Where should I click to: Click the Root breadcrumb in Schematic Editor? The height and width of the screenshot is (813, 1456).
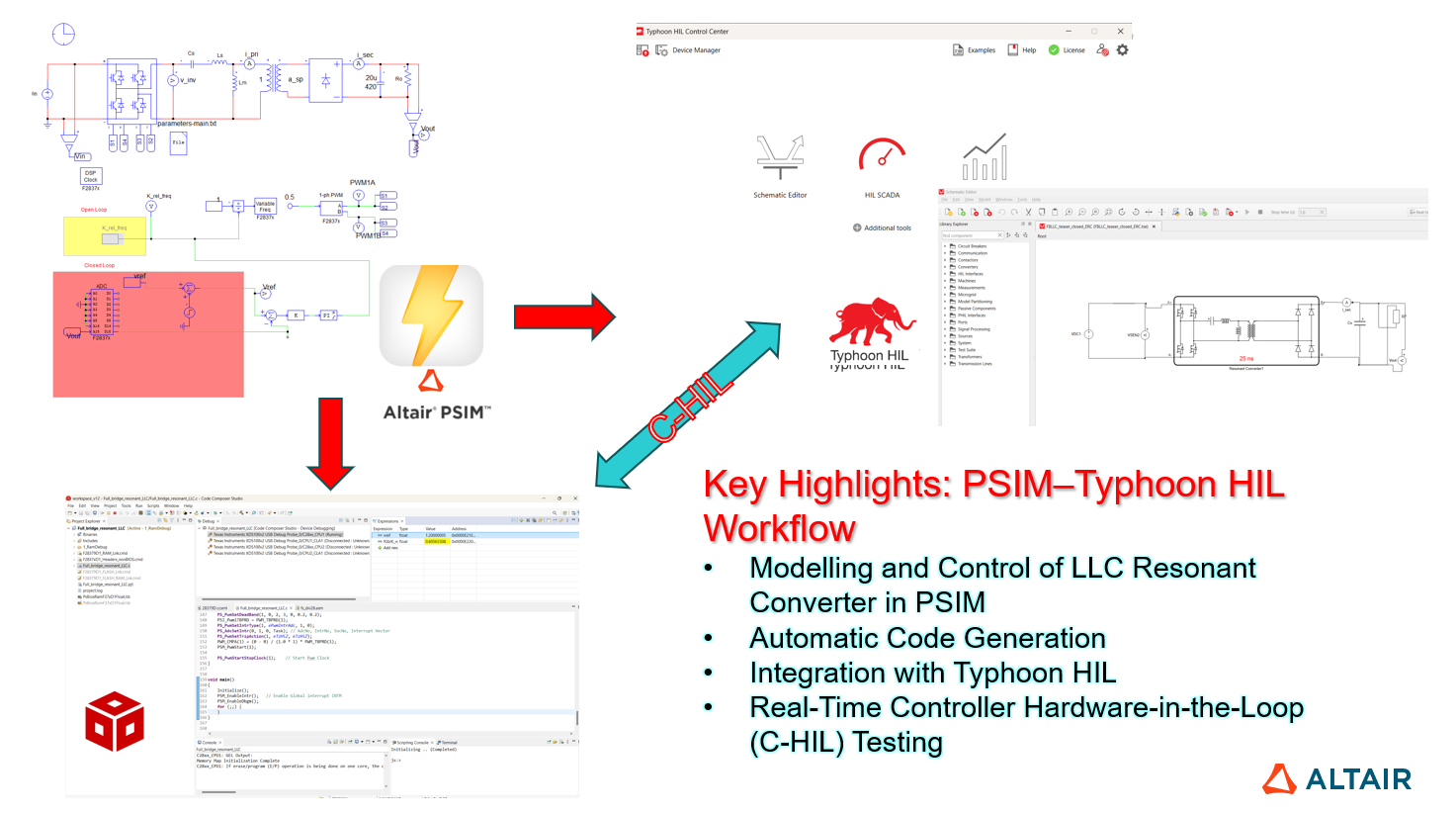tap(1042, 236)
